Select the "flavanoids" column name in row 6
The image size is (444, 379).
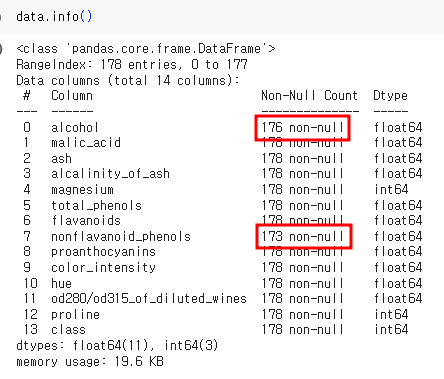(86, 221)
